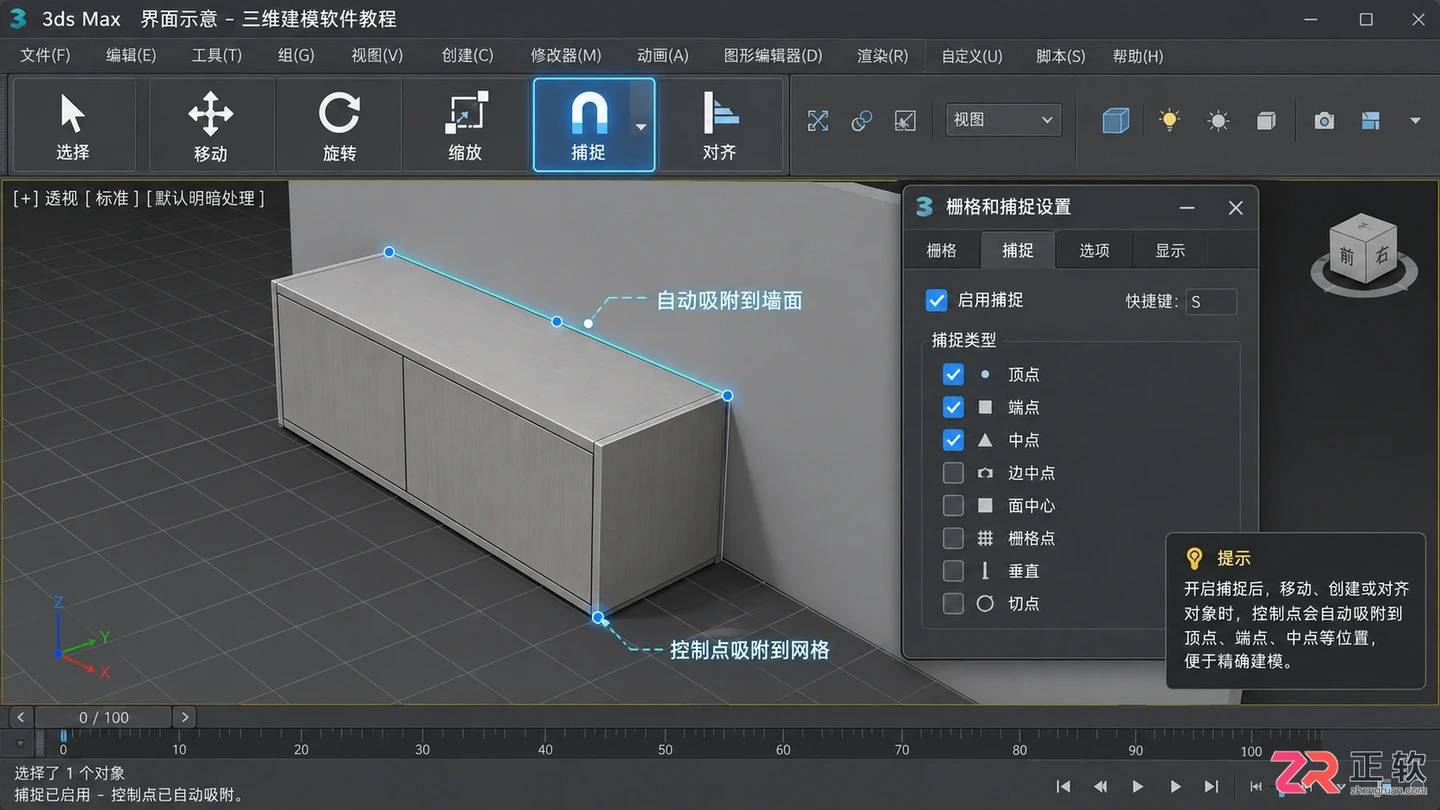Click the render frame window icon
Screen dimensions: 1440x810
pyautogui.click(x=1370, y=121)
